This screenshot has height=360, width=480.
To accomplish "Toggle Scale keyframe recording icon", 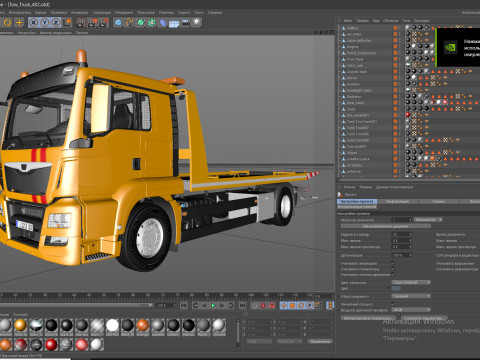I will pyautogui.click(x=292, y=305).
